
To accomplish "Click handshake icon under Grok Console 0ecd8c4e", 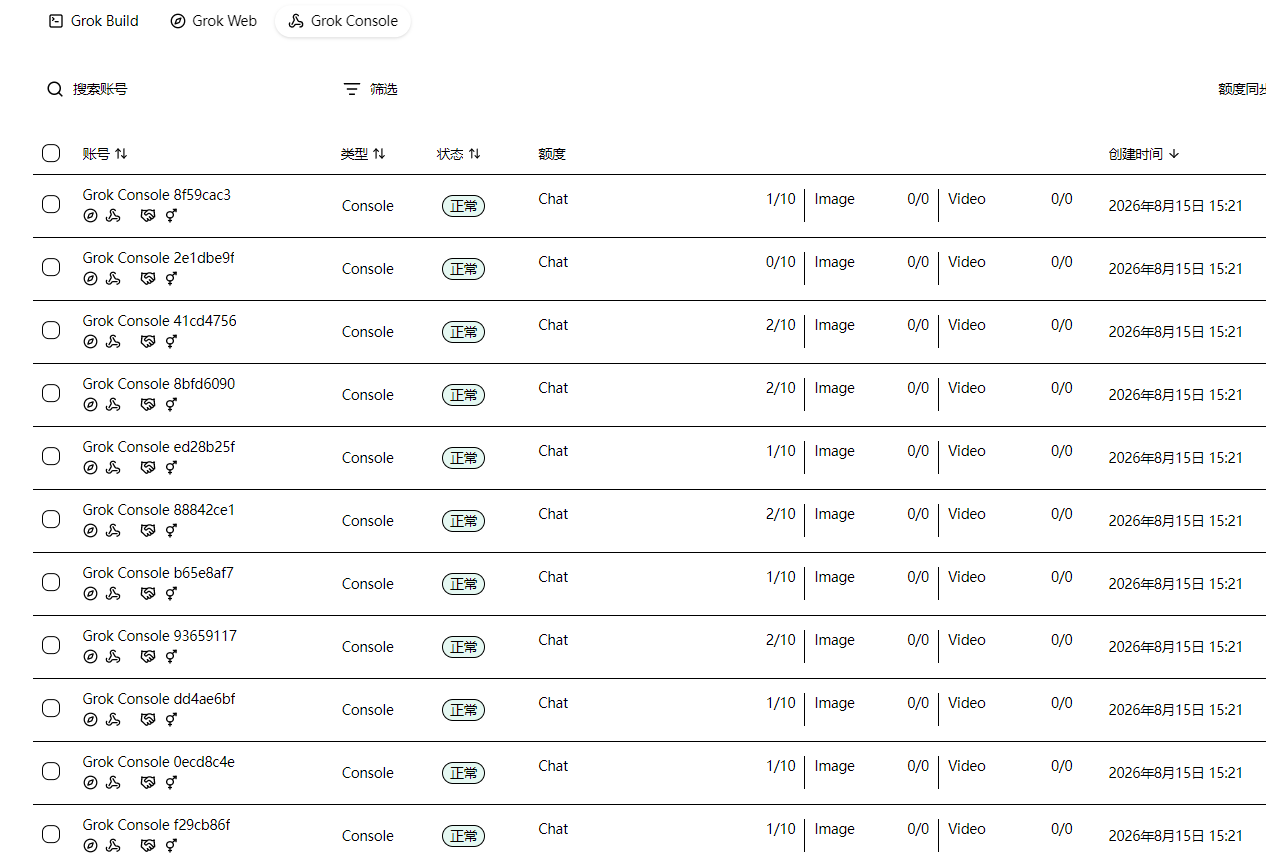I will click(x=148, y=783).
